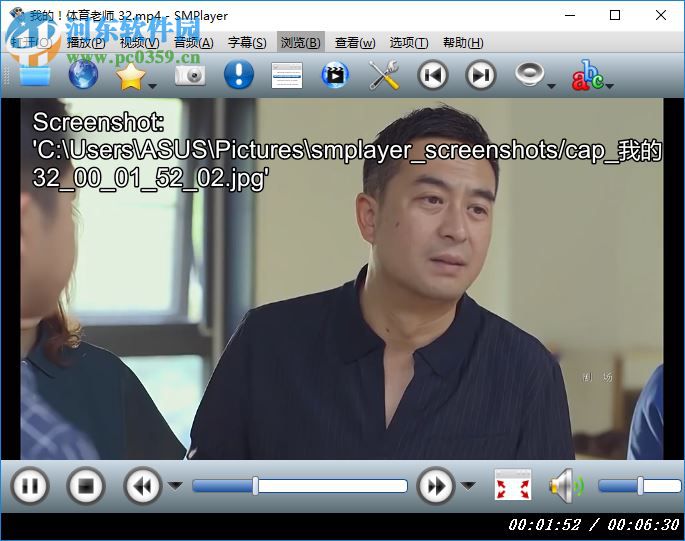The image size is (685, 541).
Task: Expand the rewind options dropdown arrow
Action: [x=175, y=486]
